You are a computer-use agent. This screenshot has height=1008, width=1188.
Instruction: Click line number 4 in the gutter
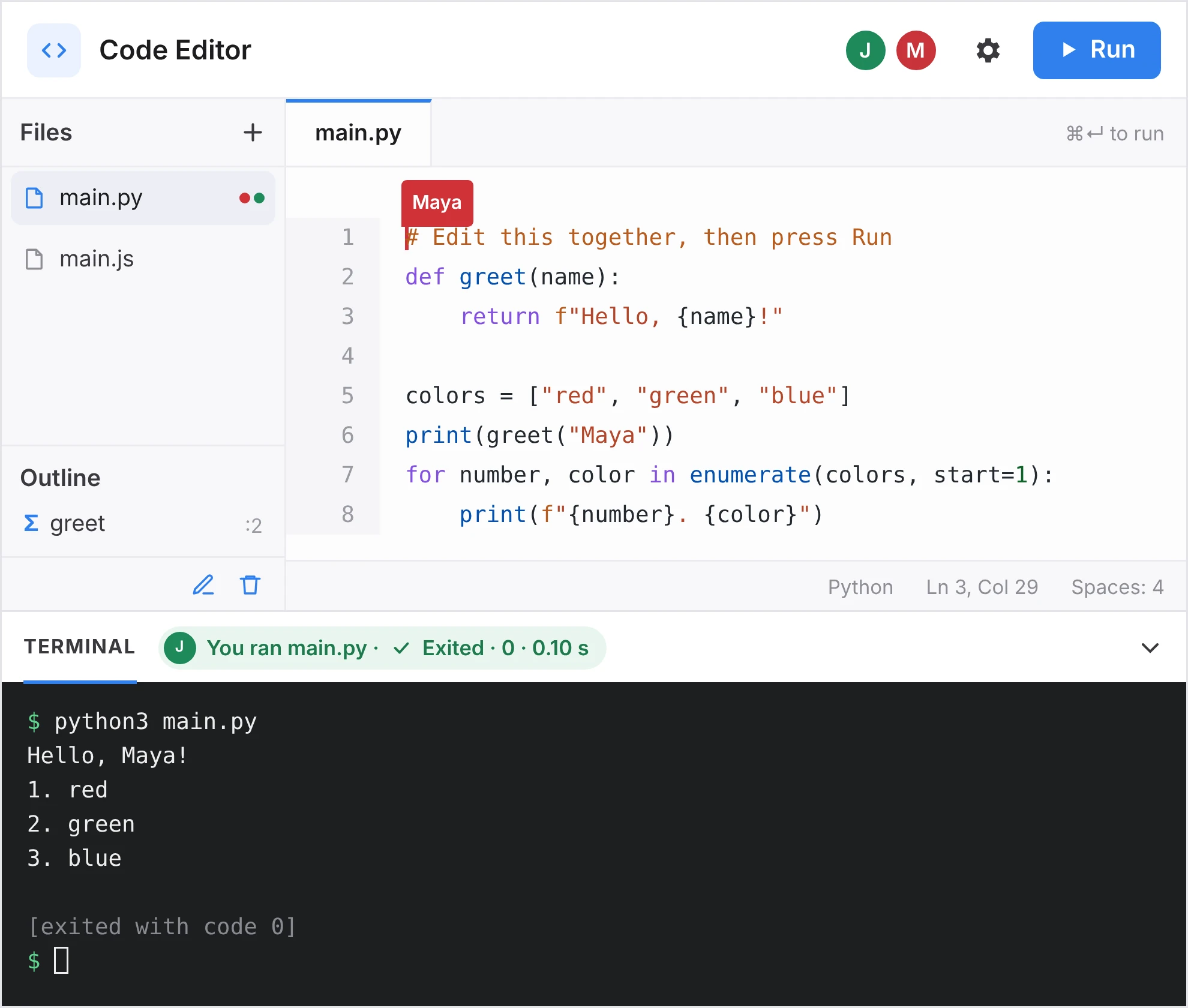(348, 356)
